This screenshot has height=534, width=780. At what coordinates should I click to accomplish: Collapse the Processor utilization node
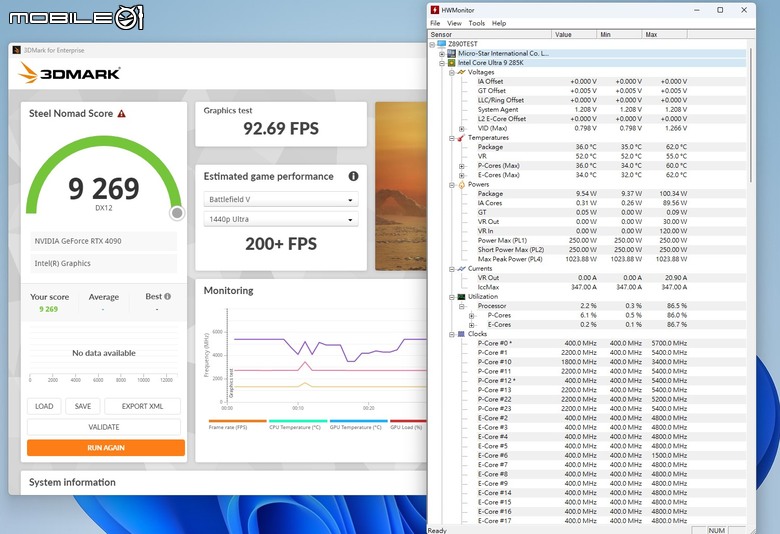pos(462,306)
